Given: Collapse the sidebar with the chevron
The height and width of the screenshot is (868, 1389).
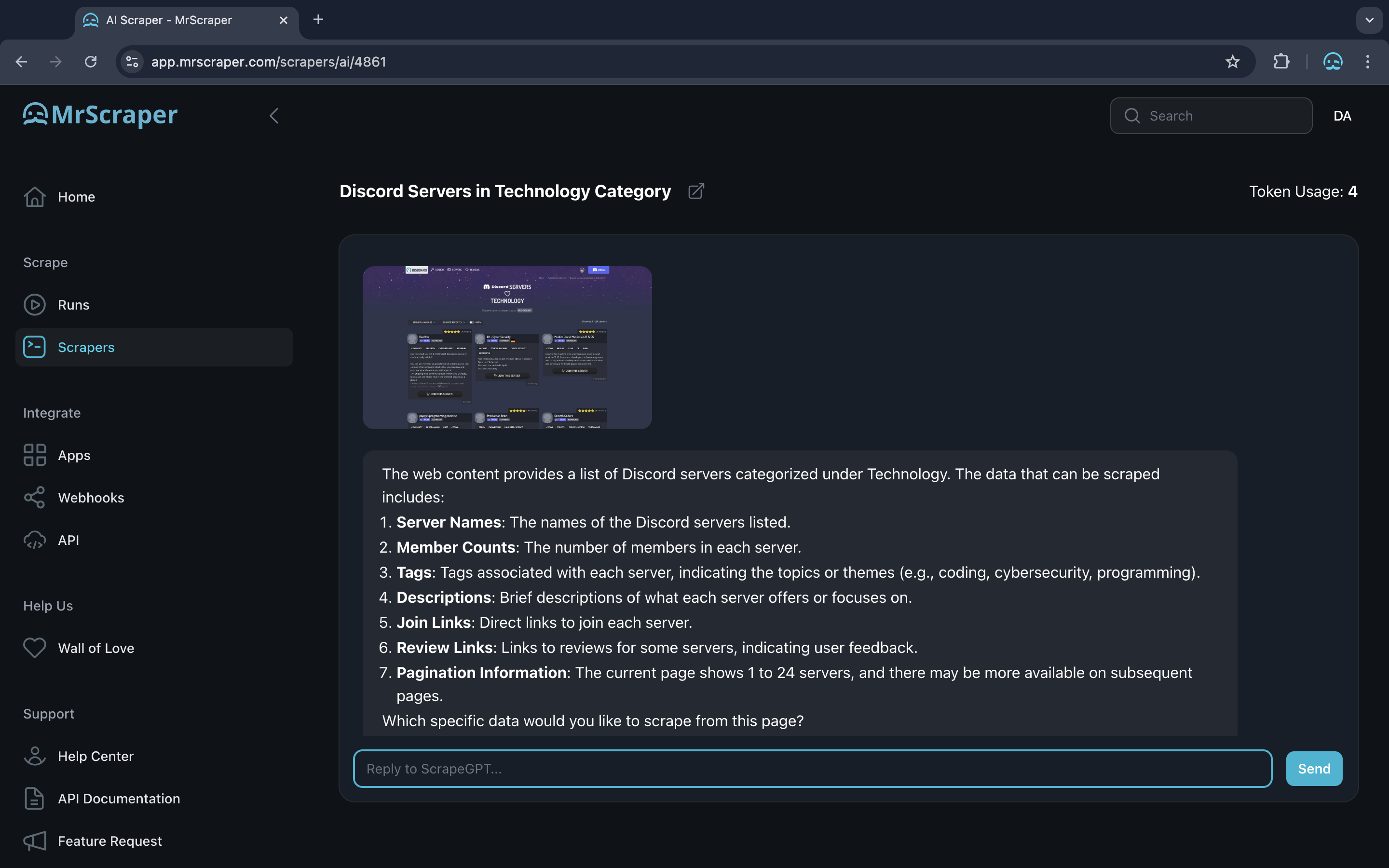Looking at the screenshot, I should click(x=274, y=115).
